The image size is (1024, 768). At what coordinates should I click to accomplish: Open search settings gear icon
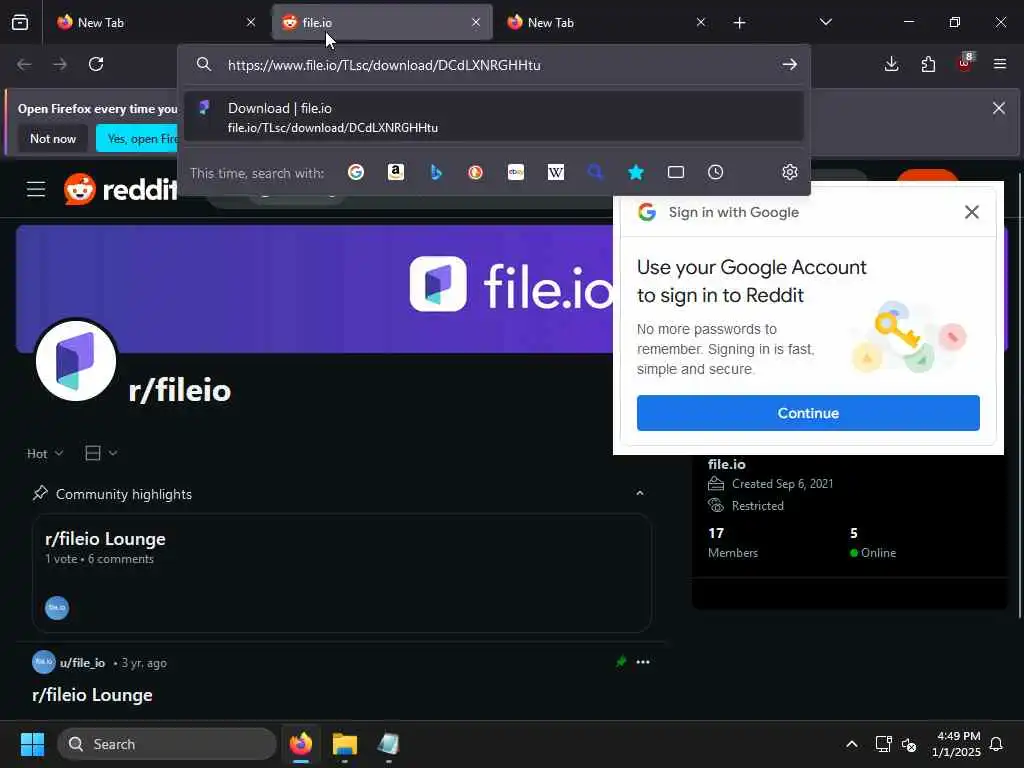tap(790, 172)
